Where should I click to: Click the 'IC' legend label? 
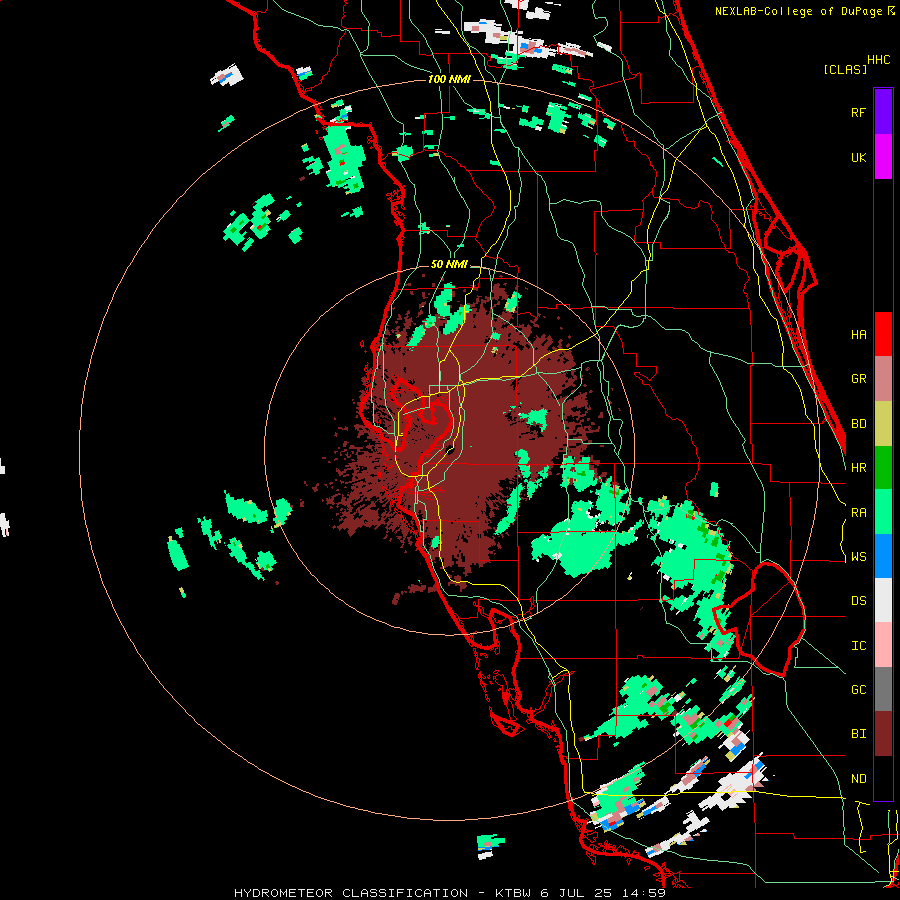pos(859,646)
